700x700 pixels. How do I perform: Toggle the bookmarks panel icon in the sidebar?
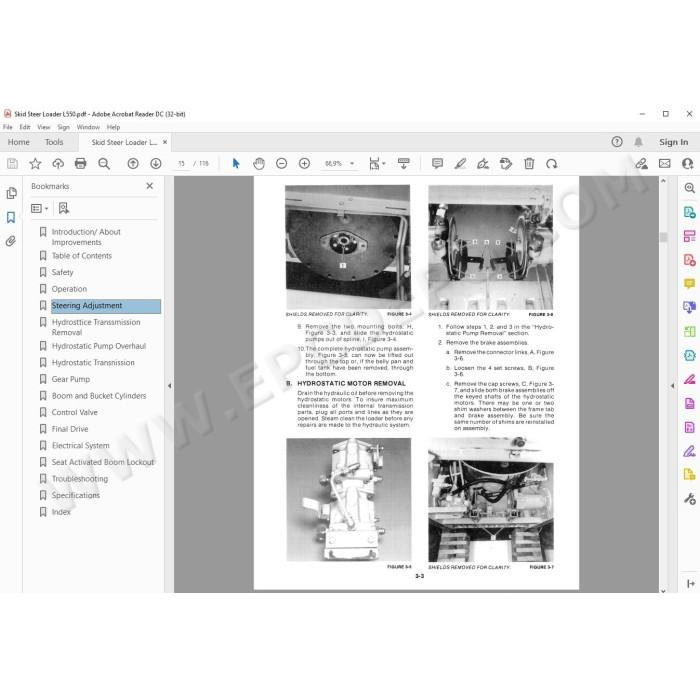(x=11, y=217)
